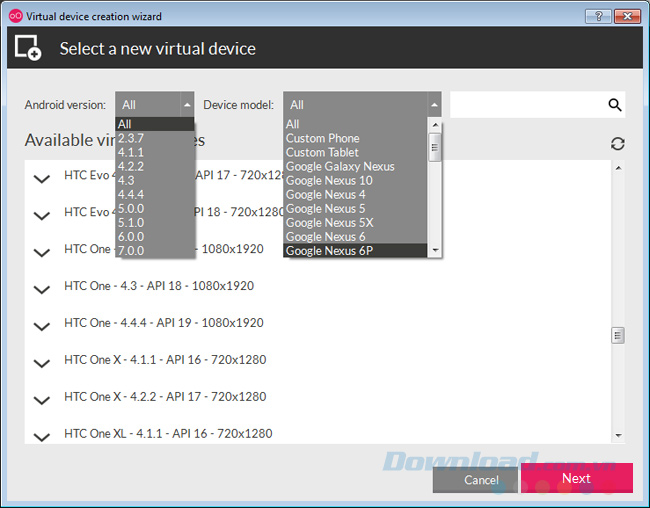Screen dimensions: 650x508
Task: Select HTC One - 4.3 - API 18 device
Action: pos(159,286)
